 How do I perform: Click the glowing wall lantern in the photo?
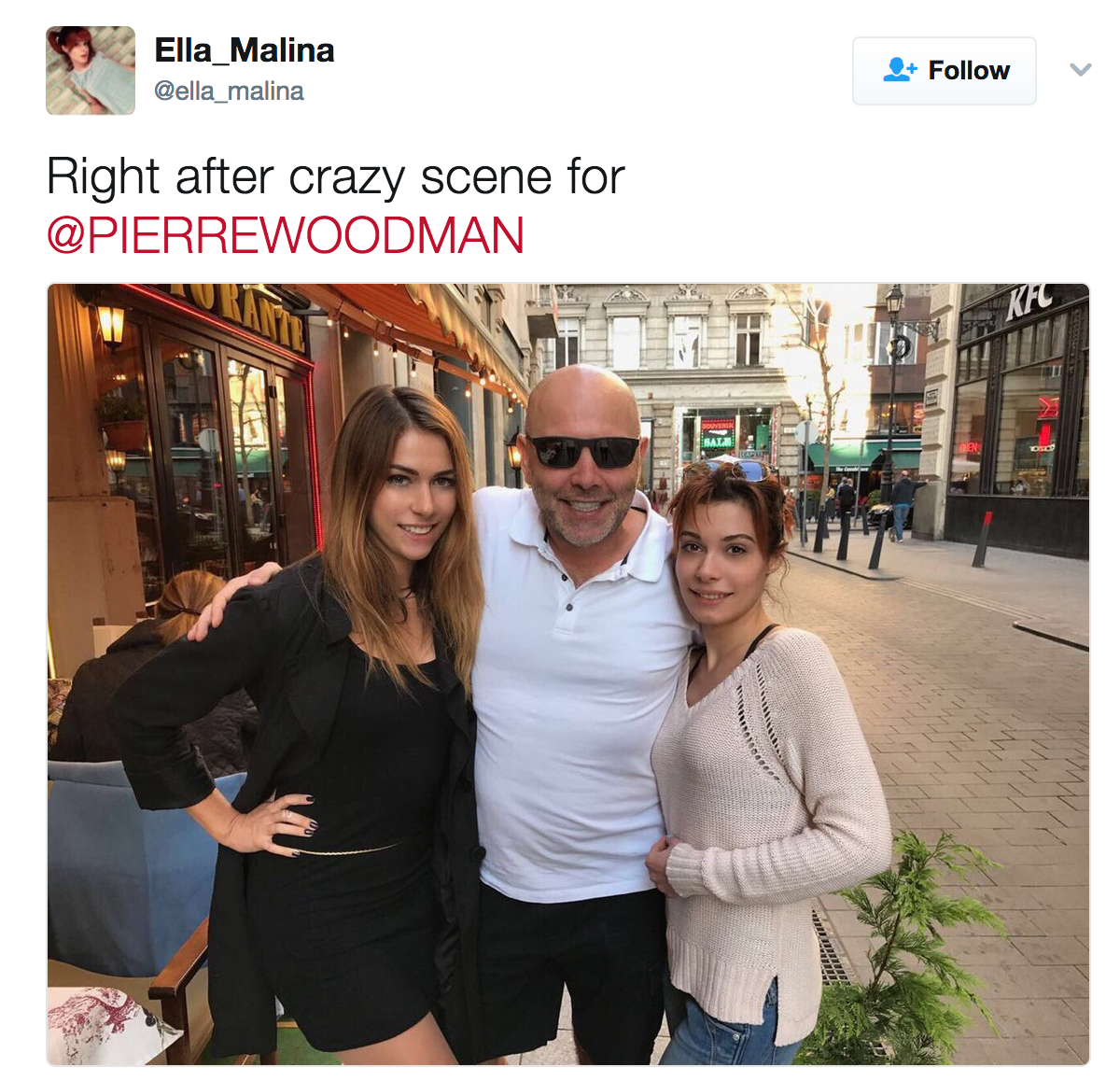pyautogui.click(x=111, y=326)
